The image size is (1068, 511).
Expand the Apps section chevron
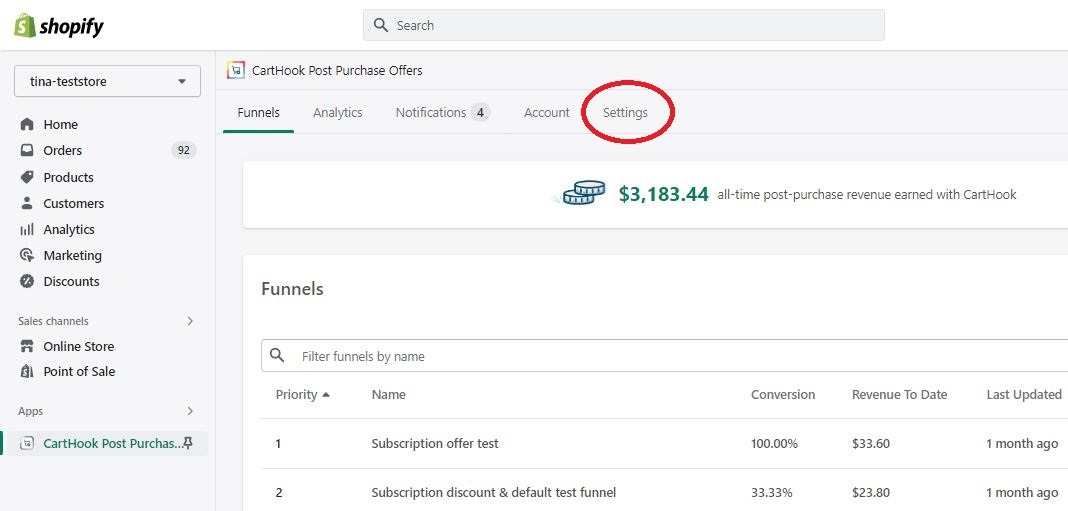(x=190, y=411)
